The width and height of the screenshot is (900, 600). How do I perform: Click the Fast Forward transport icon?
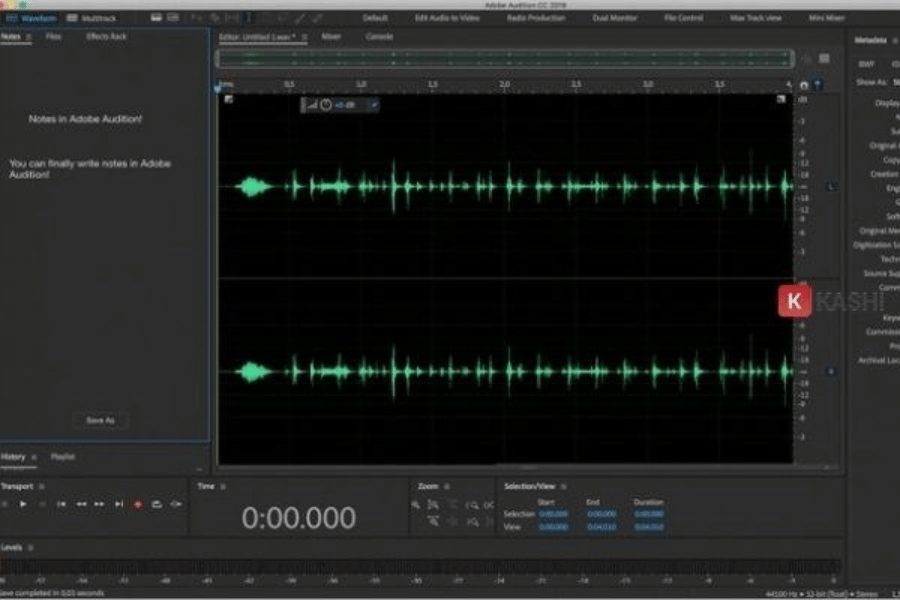tap(100, 504)
